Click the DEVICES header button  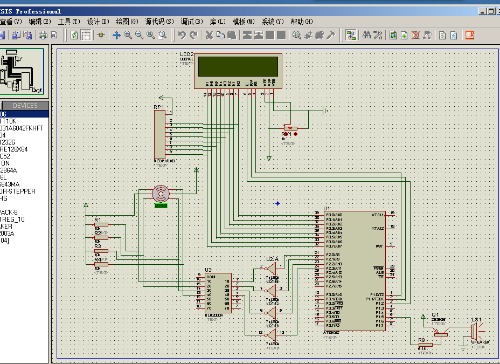25,106
